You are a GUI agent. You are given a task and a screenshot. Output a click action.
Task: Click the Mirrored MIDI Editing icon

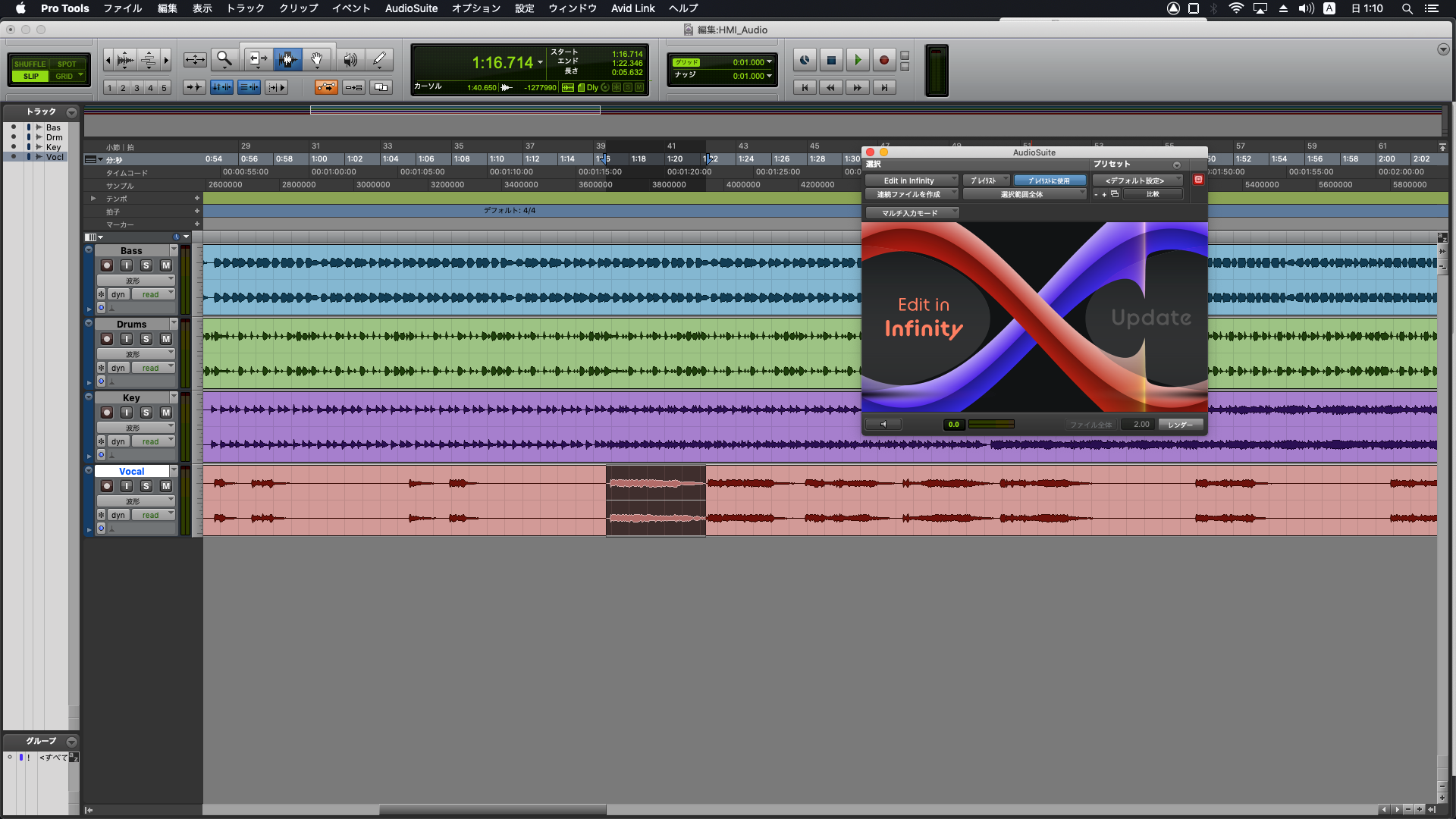353,87
